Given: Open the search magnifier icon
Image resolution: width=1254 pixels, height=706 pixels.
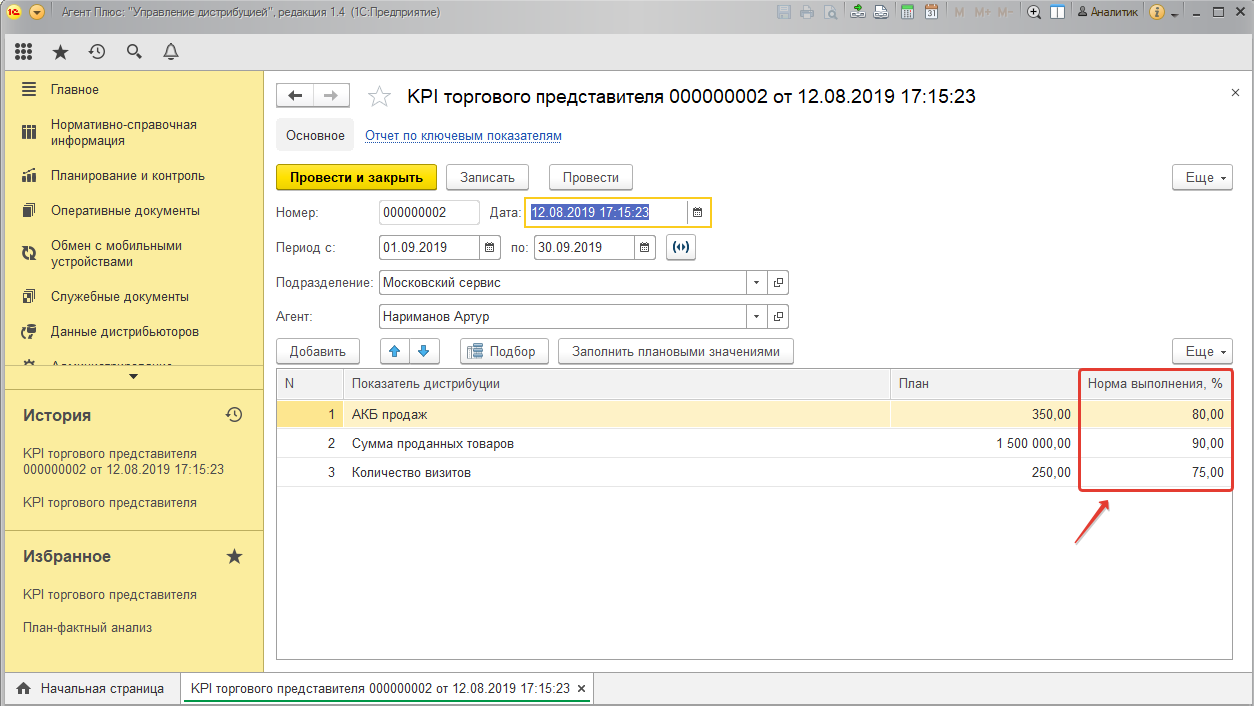Looking at the screenshot, I should point(134,52).
